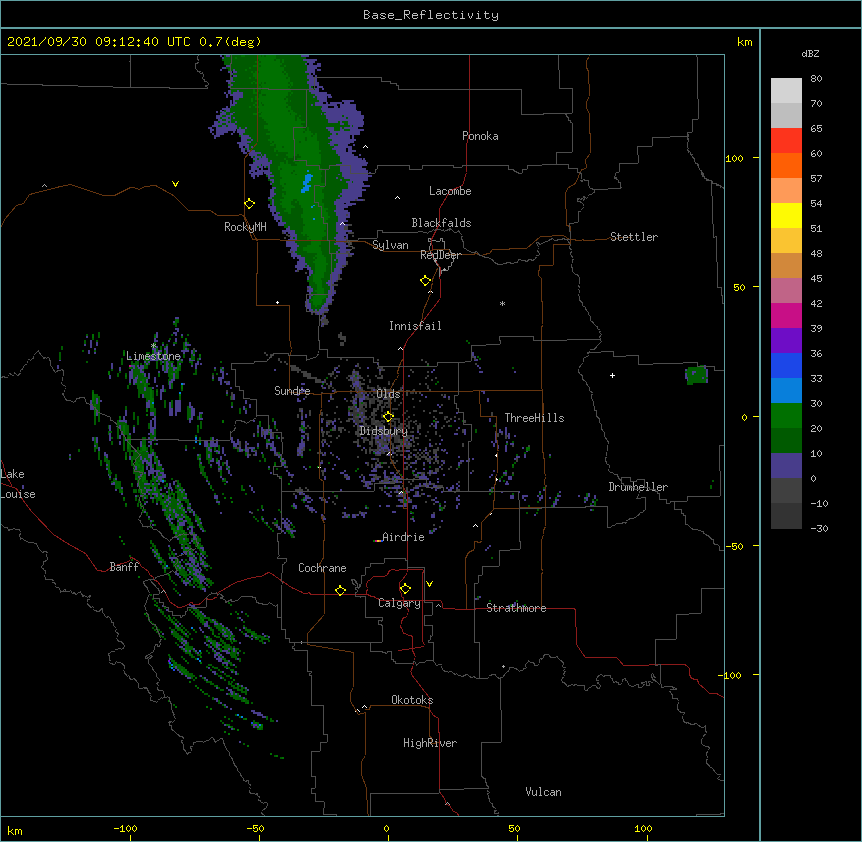
Task: Click the dBZ legend heading
Action: pos(810,53)
